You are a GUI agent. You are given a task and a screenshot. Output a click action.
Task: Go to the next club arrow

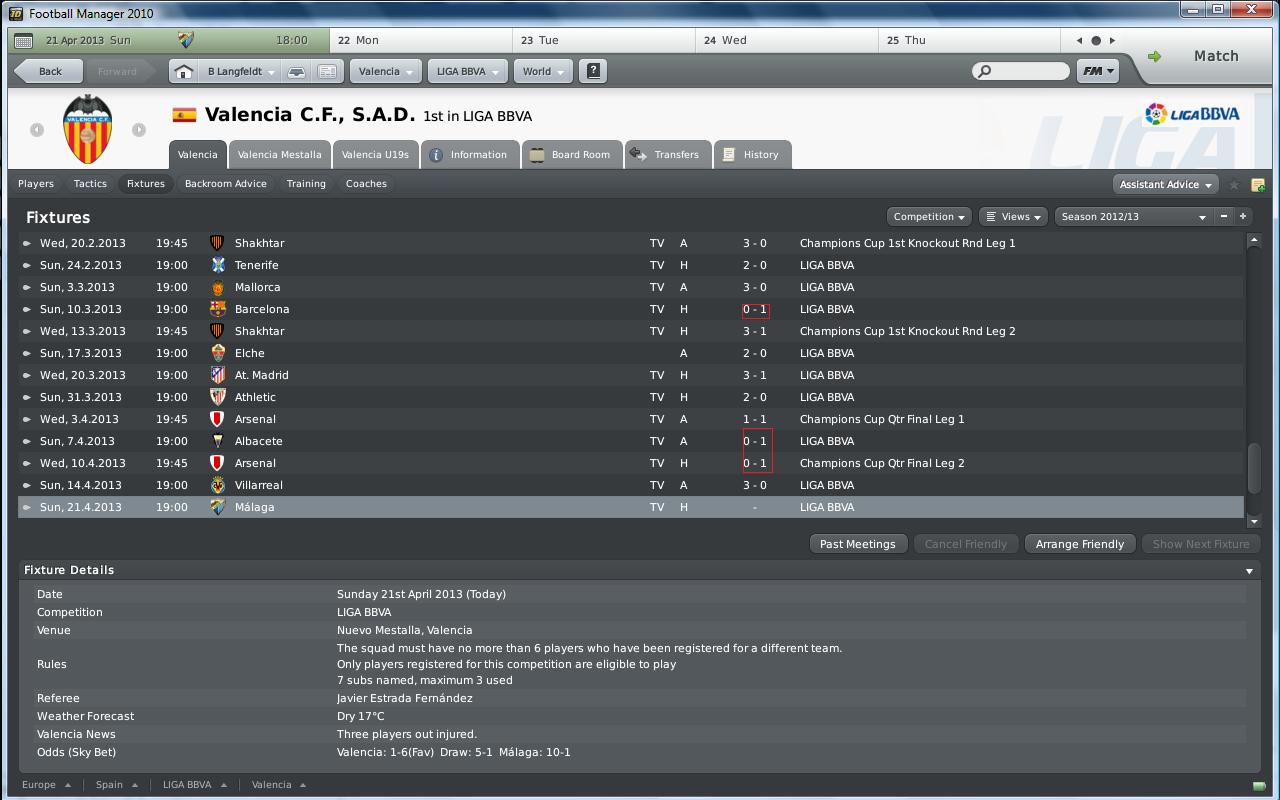point(139,129)
